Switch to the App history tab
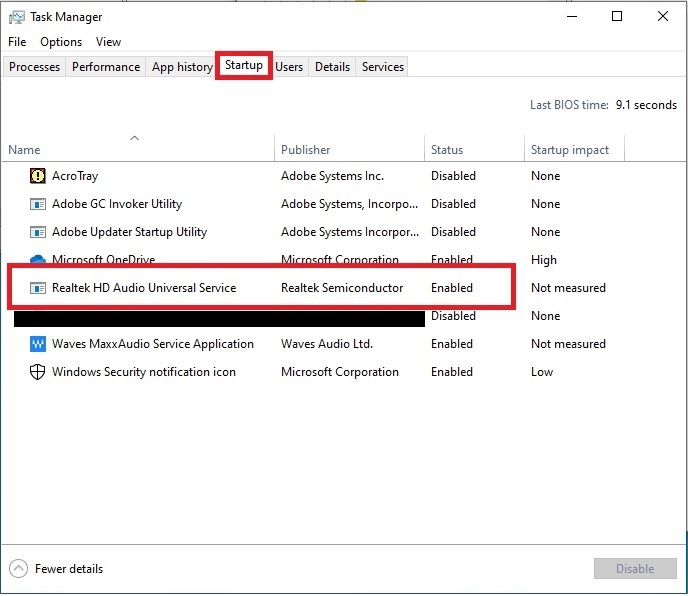 [x=182, y=67]
